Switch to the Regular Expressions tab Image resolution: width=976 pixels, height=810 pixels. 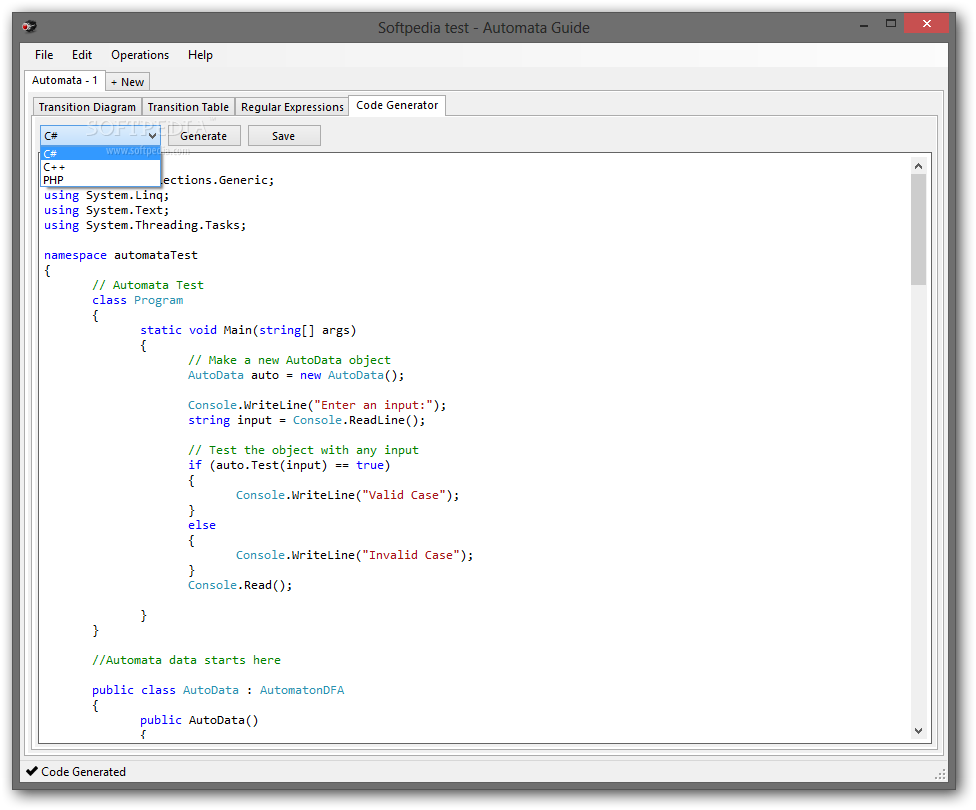pos(292,107)
